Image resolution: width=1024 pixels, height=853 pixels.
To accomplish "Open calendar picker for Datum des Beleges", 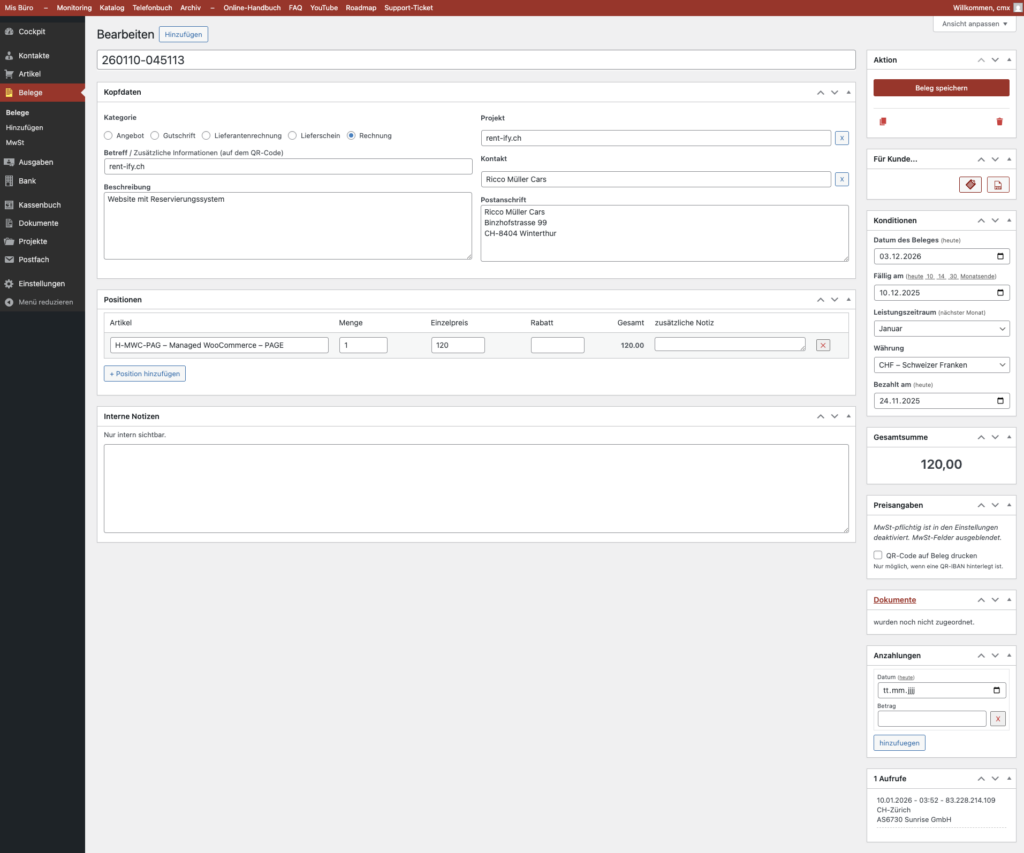I will coord(999,256).
